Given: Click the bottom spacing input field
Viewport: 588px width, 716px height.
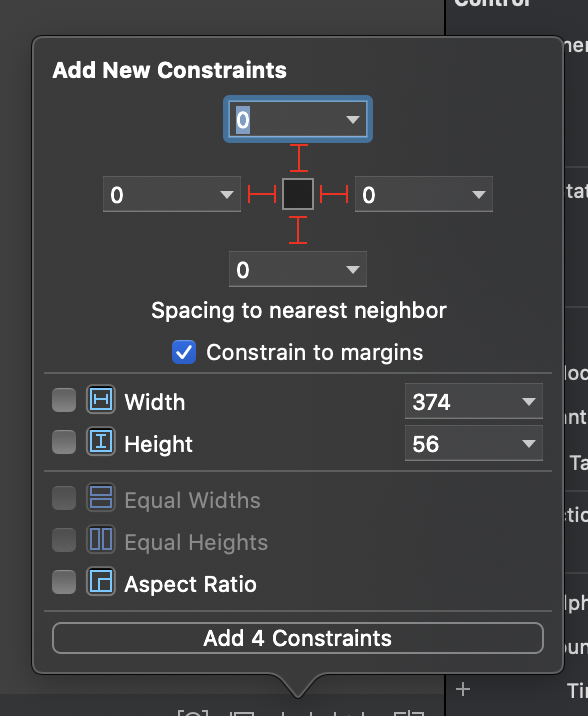Looking at the screenshot, I should (298, 269).
